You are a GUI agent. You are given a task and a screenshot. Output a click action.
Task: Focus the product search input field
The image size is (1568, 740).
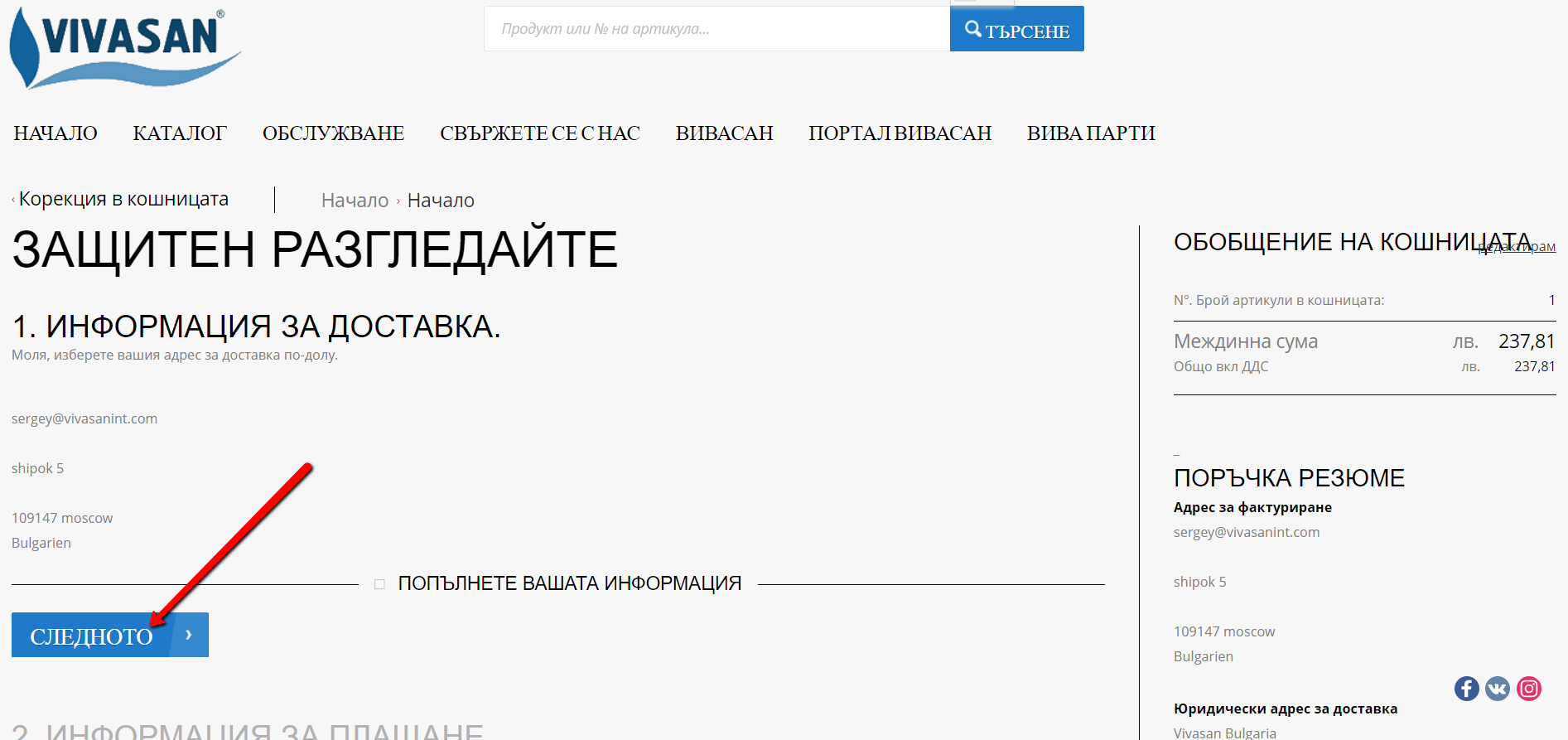coord(716,29)
